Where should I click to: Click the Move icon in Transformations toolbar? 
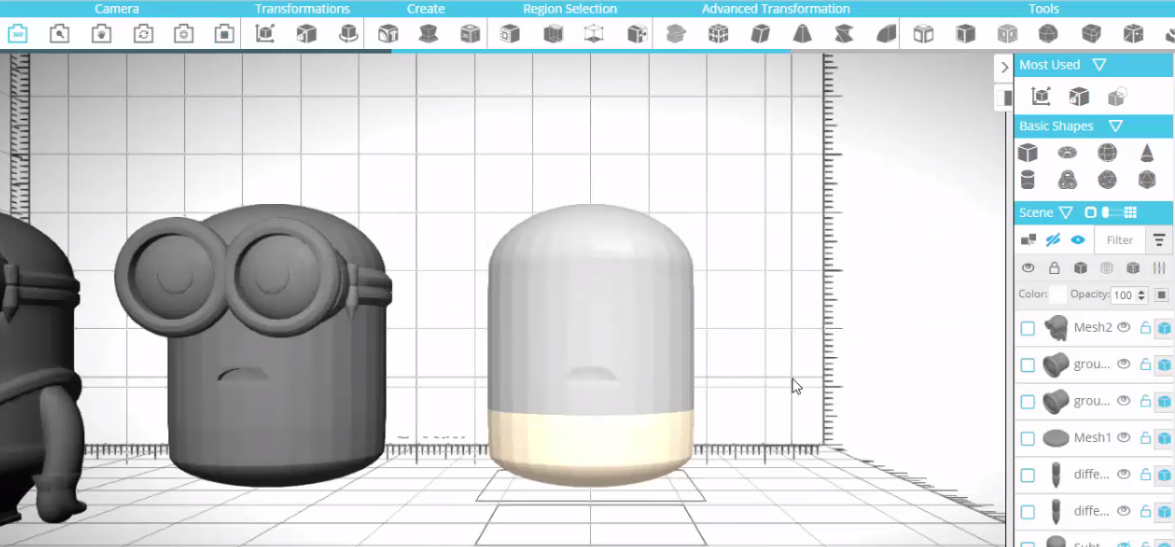[264, 34]
